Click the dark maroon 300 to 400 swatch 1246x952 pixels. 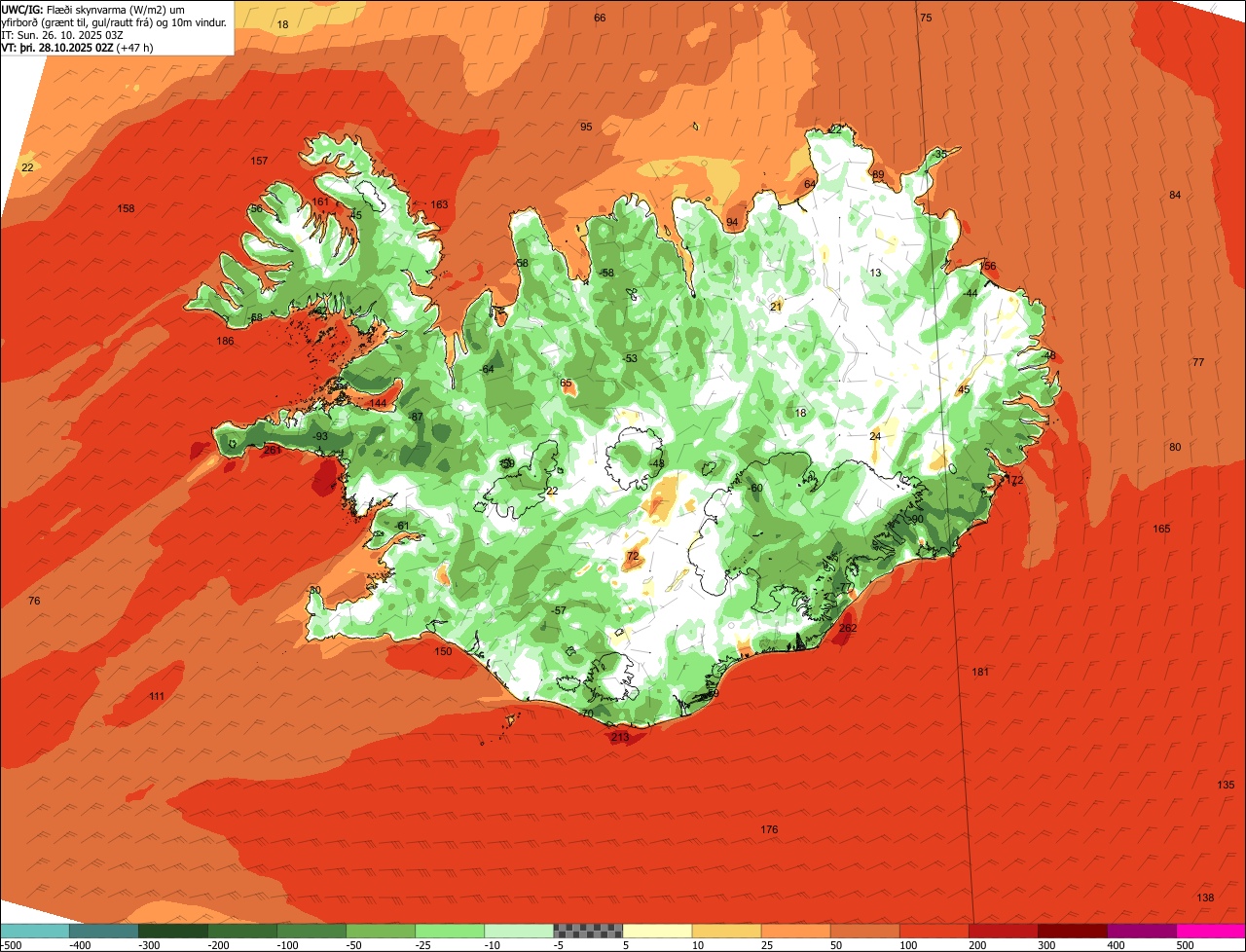(1072, 931)
